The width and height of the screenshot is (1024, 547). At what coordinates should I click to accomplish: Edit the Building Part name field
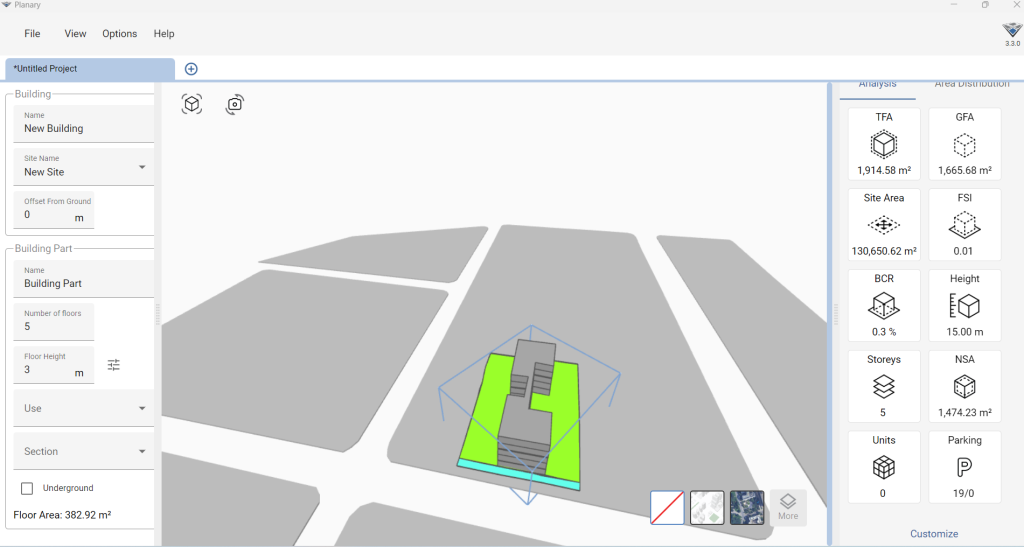84,279
